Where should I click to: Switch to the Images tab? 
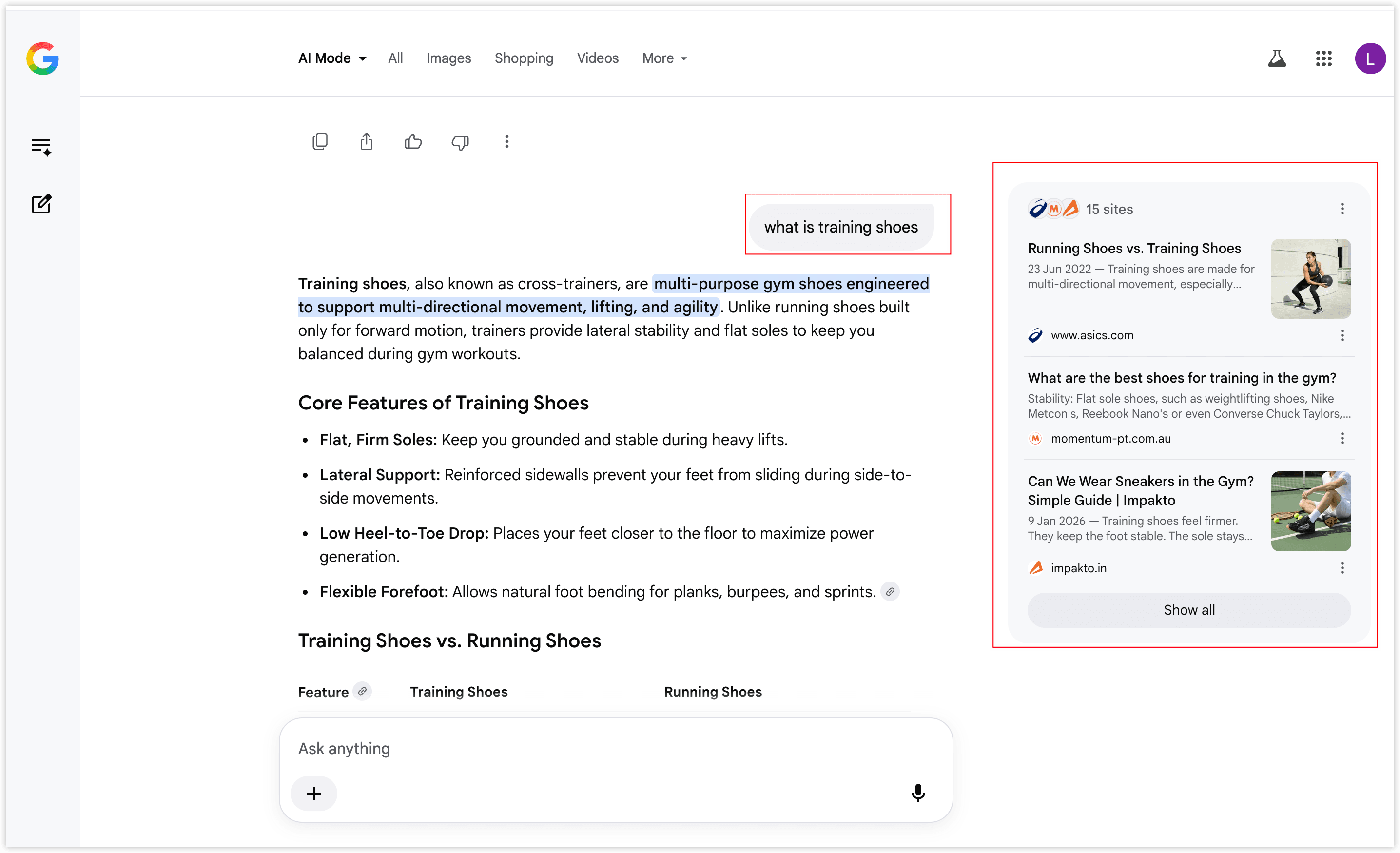click(448, 58)
